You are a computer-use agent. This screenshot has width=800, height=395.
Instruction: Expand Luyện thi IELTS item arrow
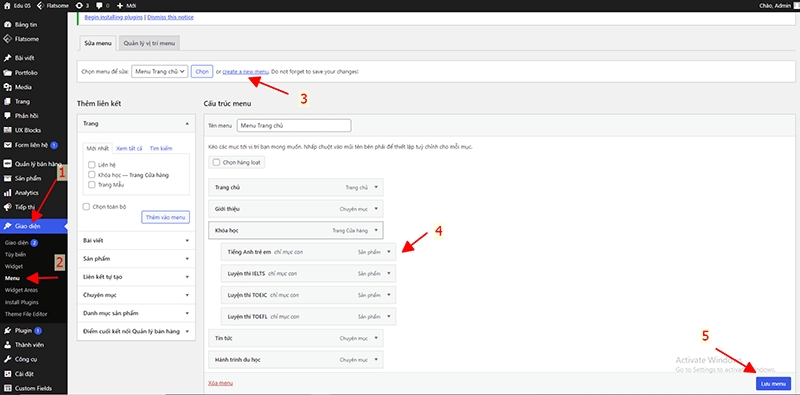tap(389, 274)
